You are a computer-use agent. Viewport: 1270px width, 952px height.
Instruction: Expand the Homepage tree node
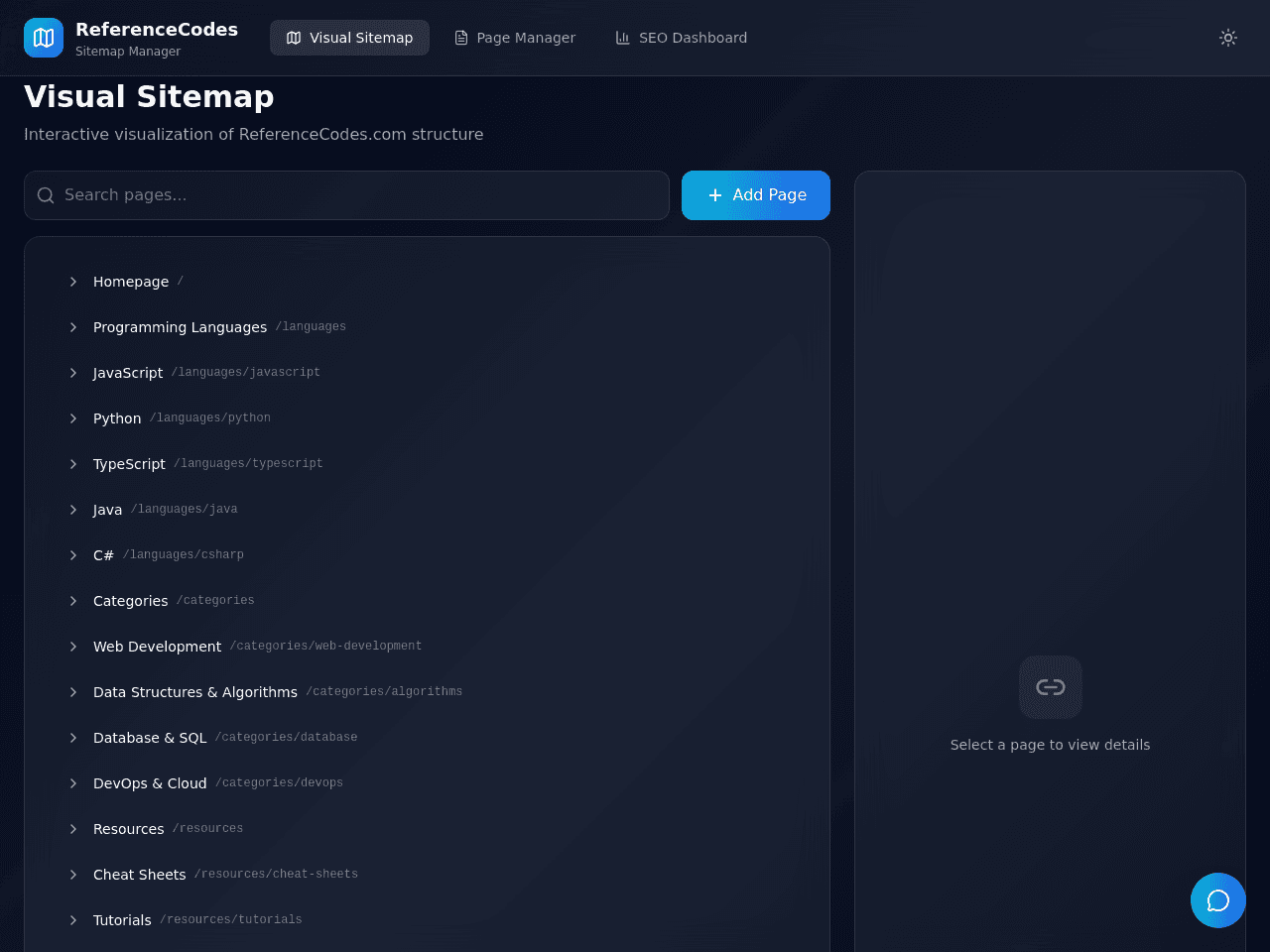click(73, 282)
